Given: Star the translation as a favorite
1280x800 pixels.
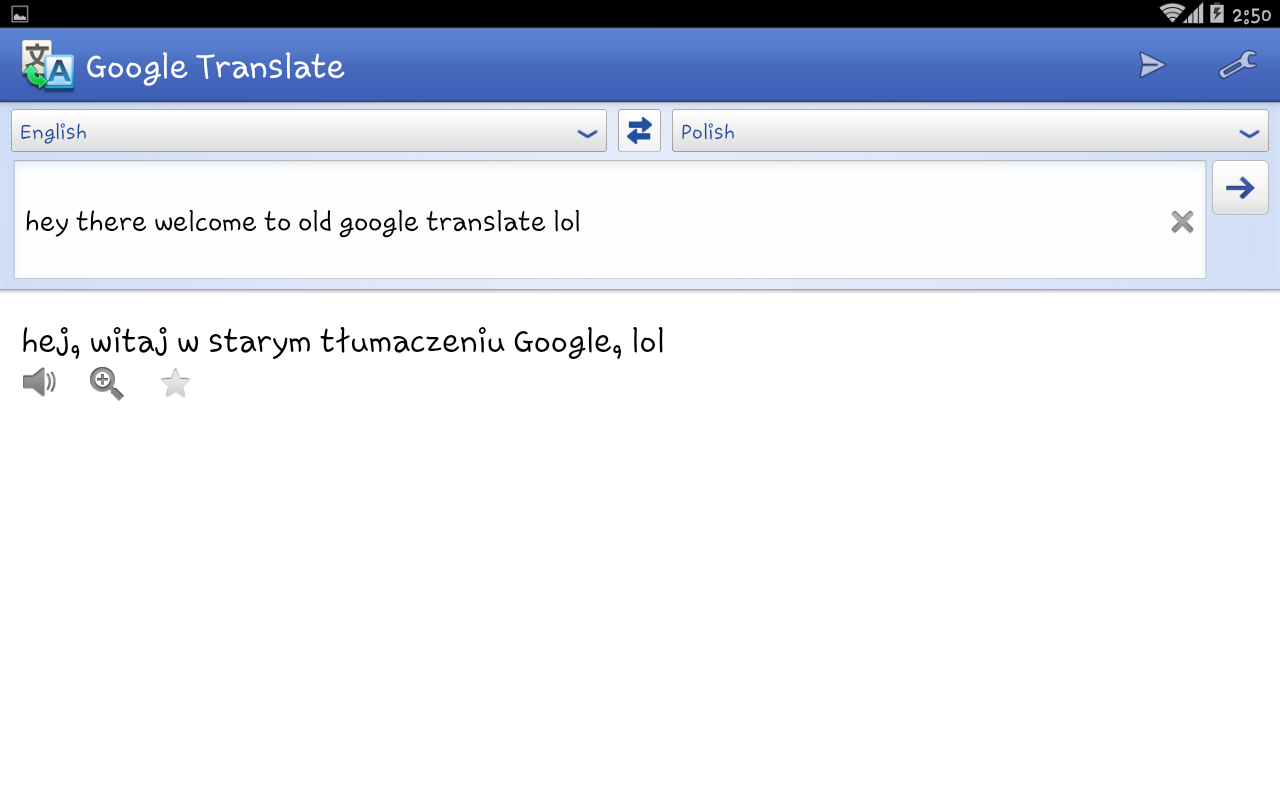Looking at the screenshot, I should tap(175, 383).
